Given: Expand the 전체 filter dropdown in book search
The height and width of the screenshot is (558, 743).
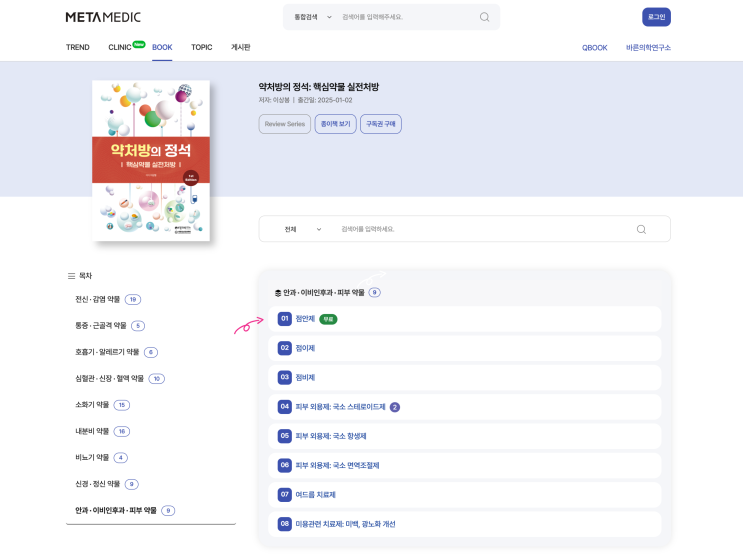Looking at the screenshot, I should point(302,229).
